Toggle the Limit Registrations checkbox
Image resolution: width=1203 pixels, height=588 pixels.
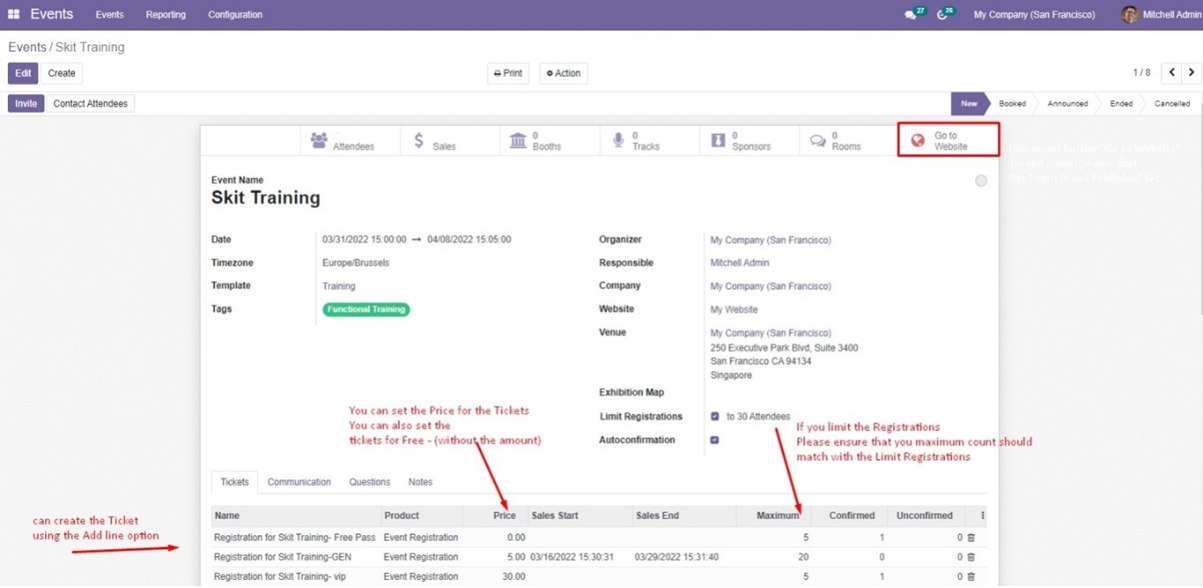click(714, 417)
